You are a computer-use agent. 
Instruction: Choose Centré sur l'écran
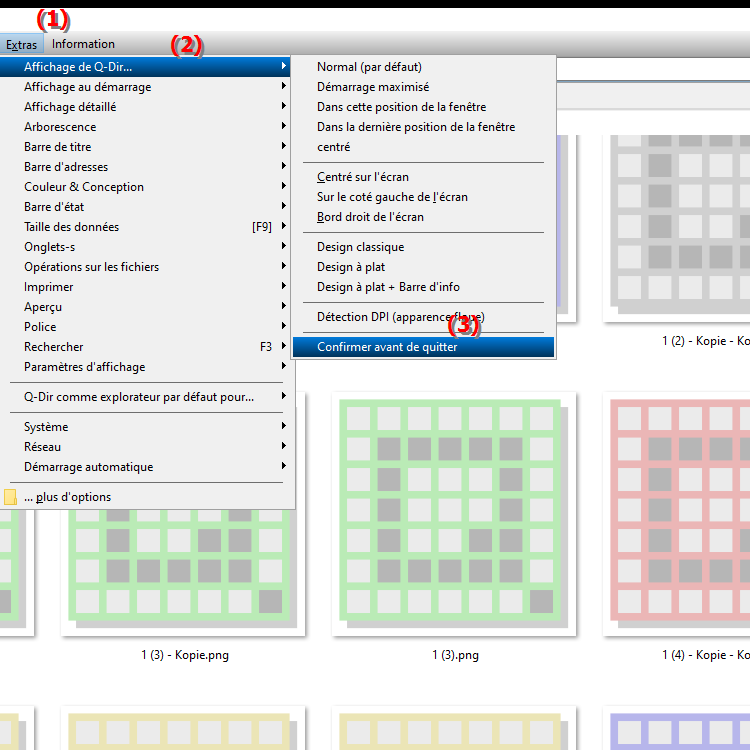[424, 177]
